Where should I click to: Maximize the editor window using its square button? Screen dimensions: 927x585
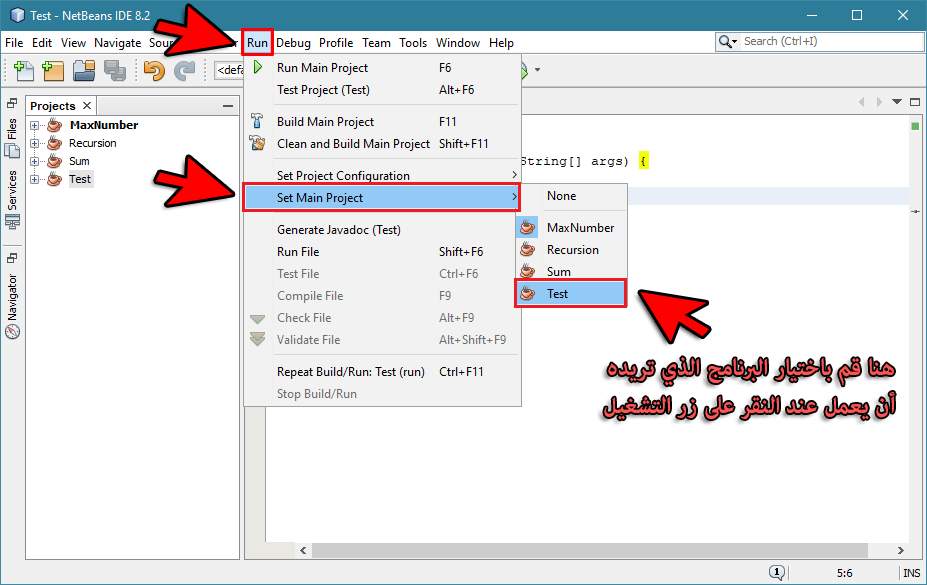[x=915, y=102]
